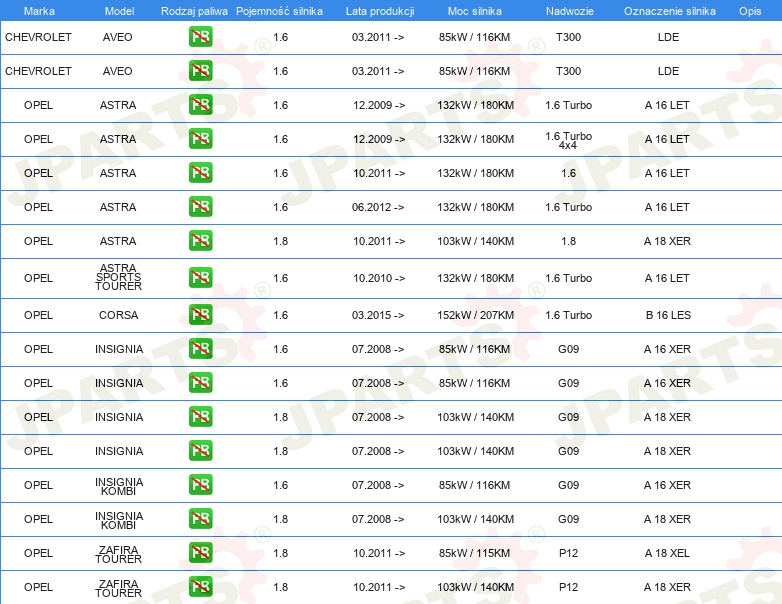
Task: Click petrol icon in Astra A 18 XER row
Action: 200,240
